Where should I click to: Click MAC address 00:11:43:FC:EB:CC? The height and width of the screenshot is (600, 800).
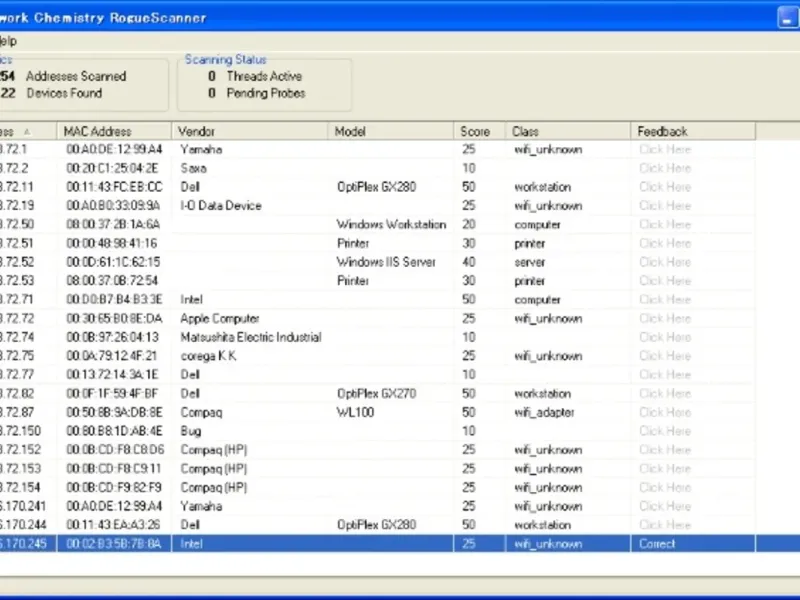tap(114, 187)
